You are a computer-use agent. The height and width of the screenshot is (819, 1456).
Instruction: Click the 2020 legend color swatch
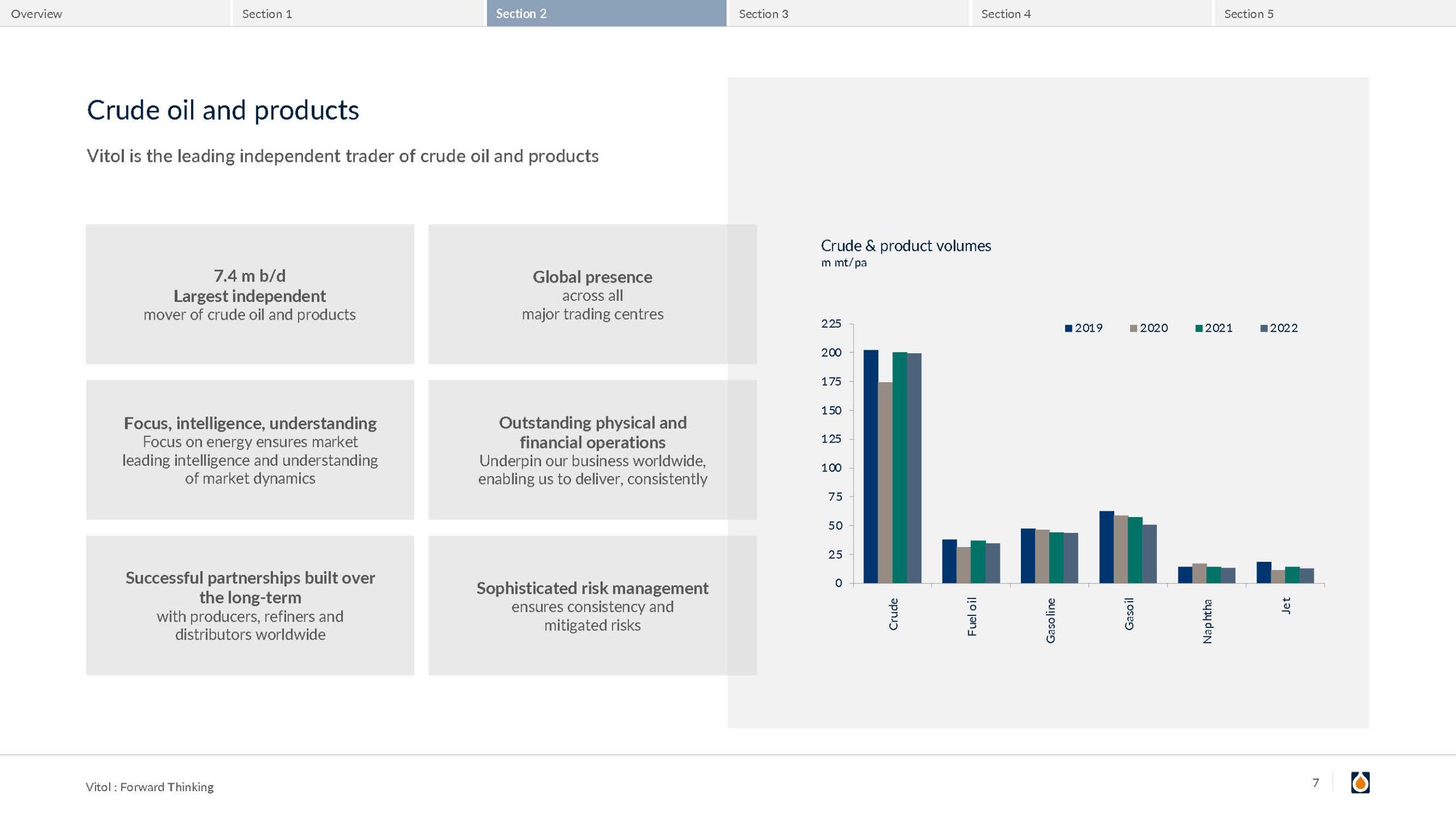tap(1134, 328)
